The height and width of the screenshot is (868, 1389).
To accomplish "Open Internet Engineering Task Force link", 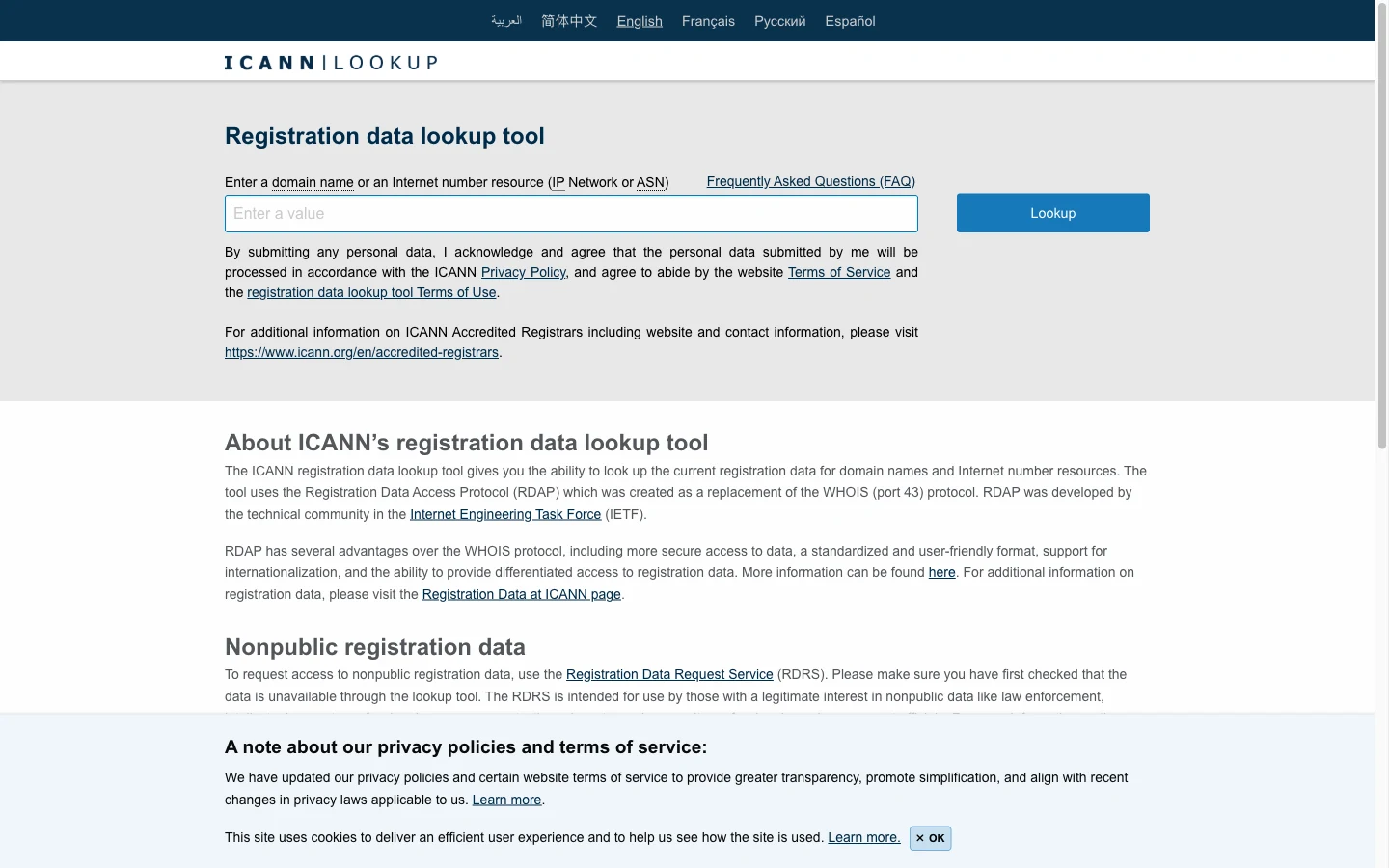I will [505, 514].
